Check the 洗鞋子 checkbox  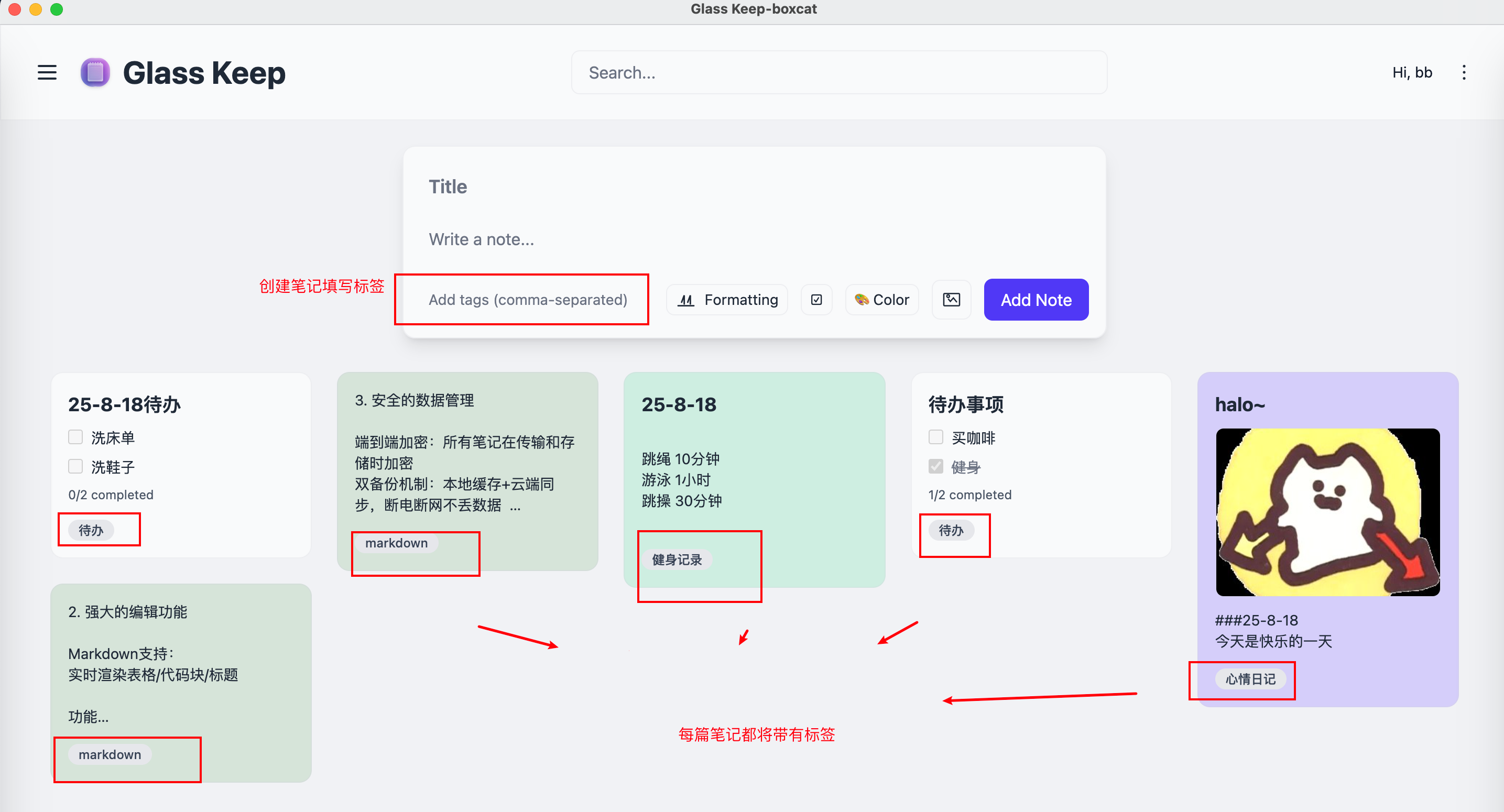point(75,466)
